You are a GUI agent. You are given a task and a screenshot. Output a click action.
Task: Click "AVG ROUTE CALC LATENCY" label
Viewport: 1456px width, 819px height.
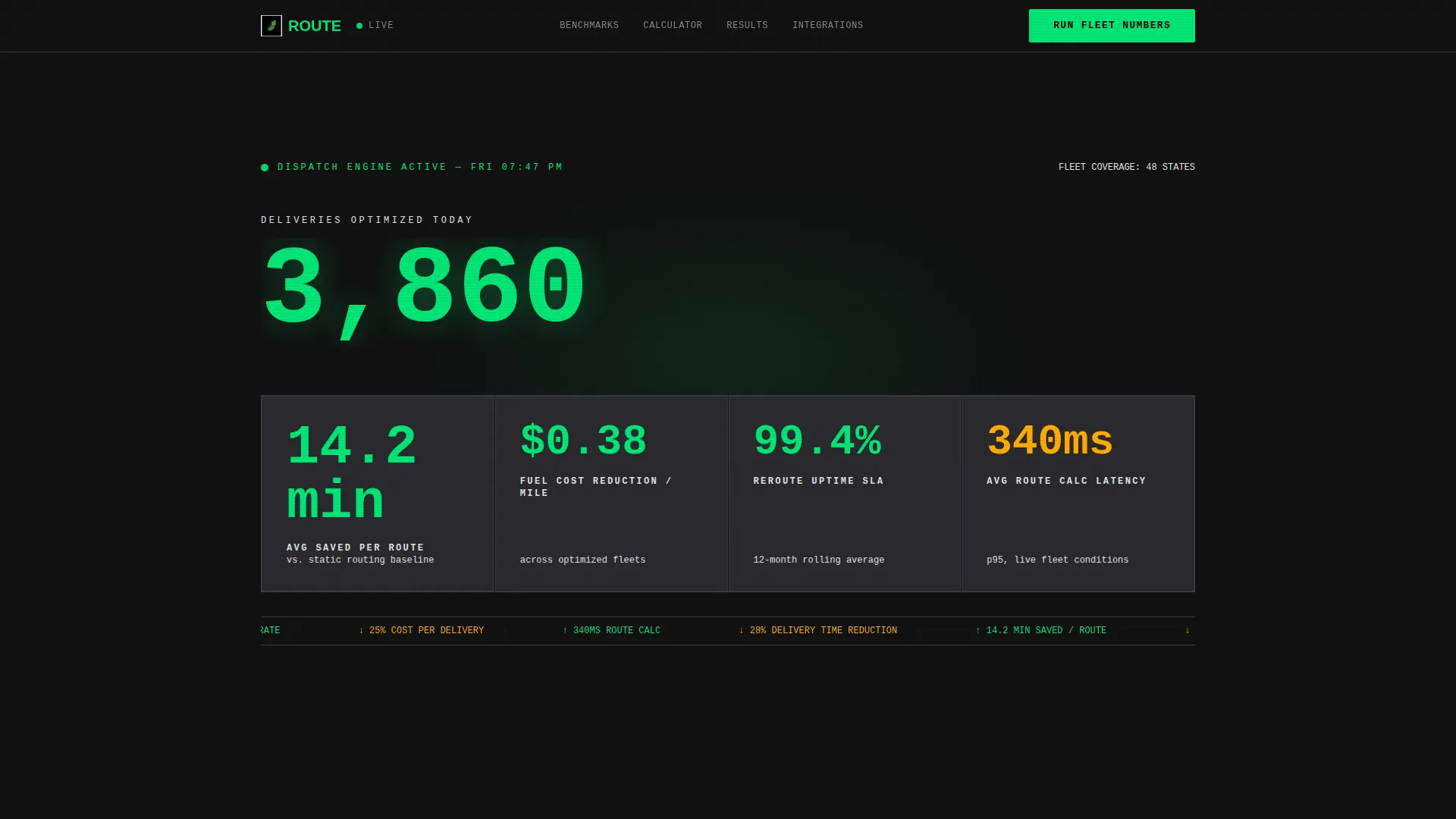tap(1066, 481)
